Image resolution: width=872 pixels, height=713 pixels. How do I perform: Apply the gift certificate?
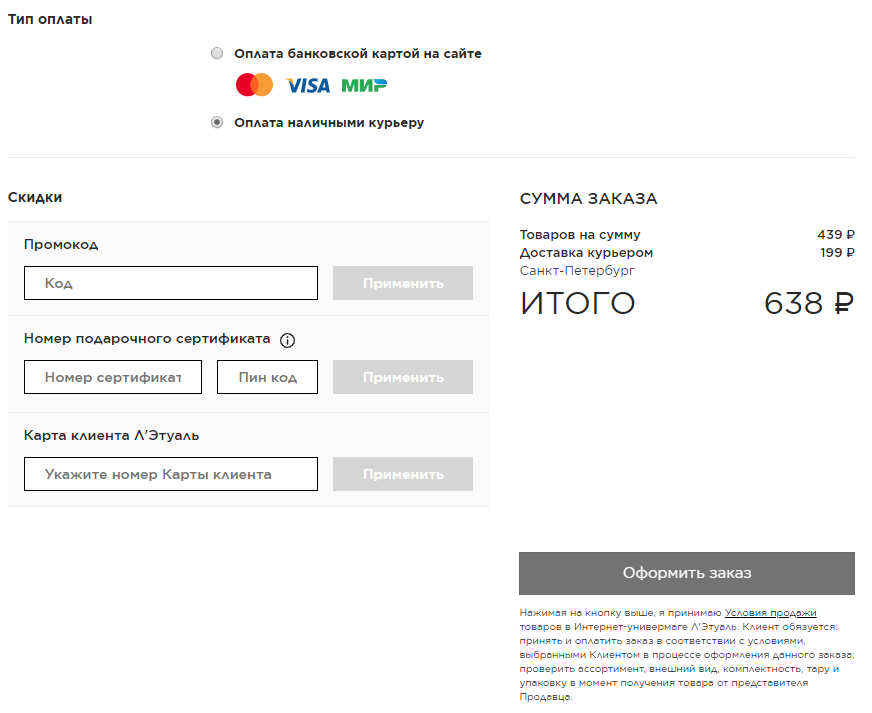[x=403, y=377]
